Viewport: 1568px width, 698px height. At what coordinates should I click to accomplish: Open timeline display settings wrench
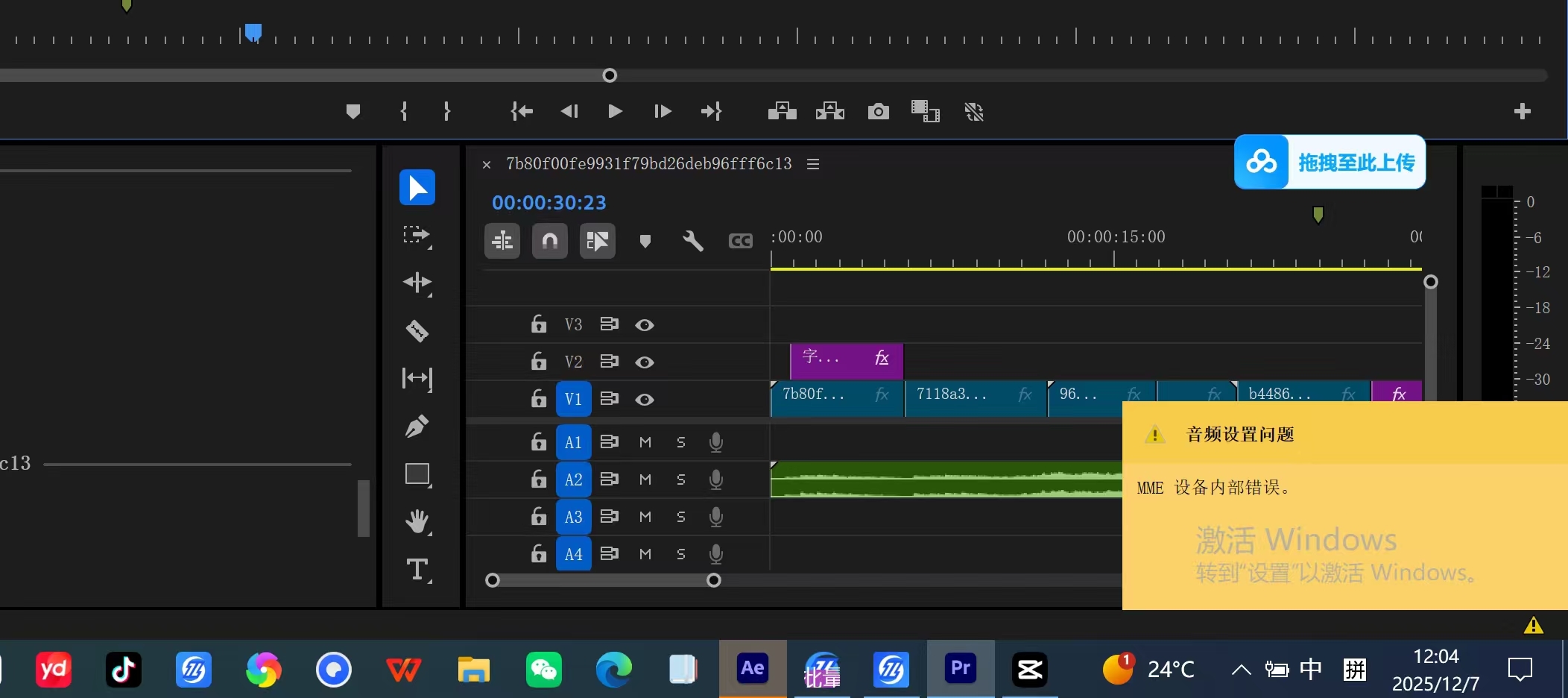coord(692,241)
